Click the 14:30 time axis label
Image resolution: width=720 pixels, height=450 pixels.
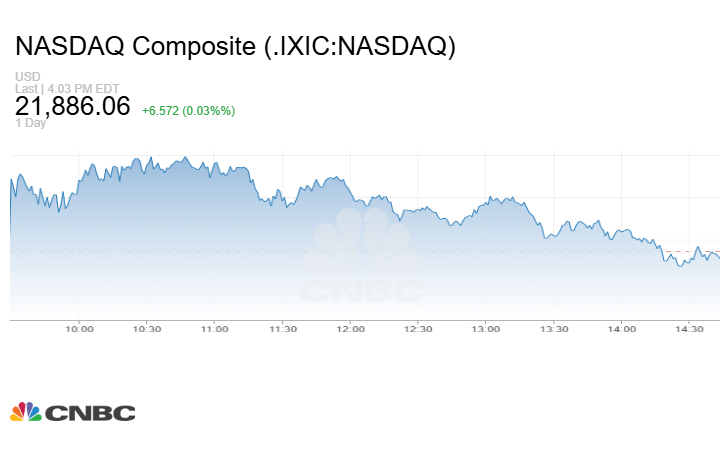[689, 329]
